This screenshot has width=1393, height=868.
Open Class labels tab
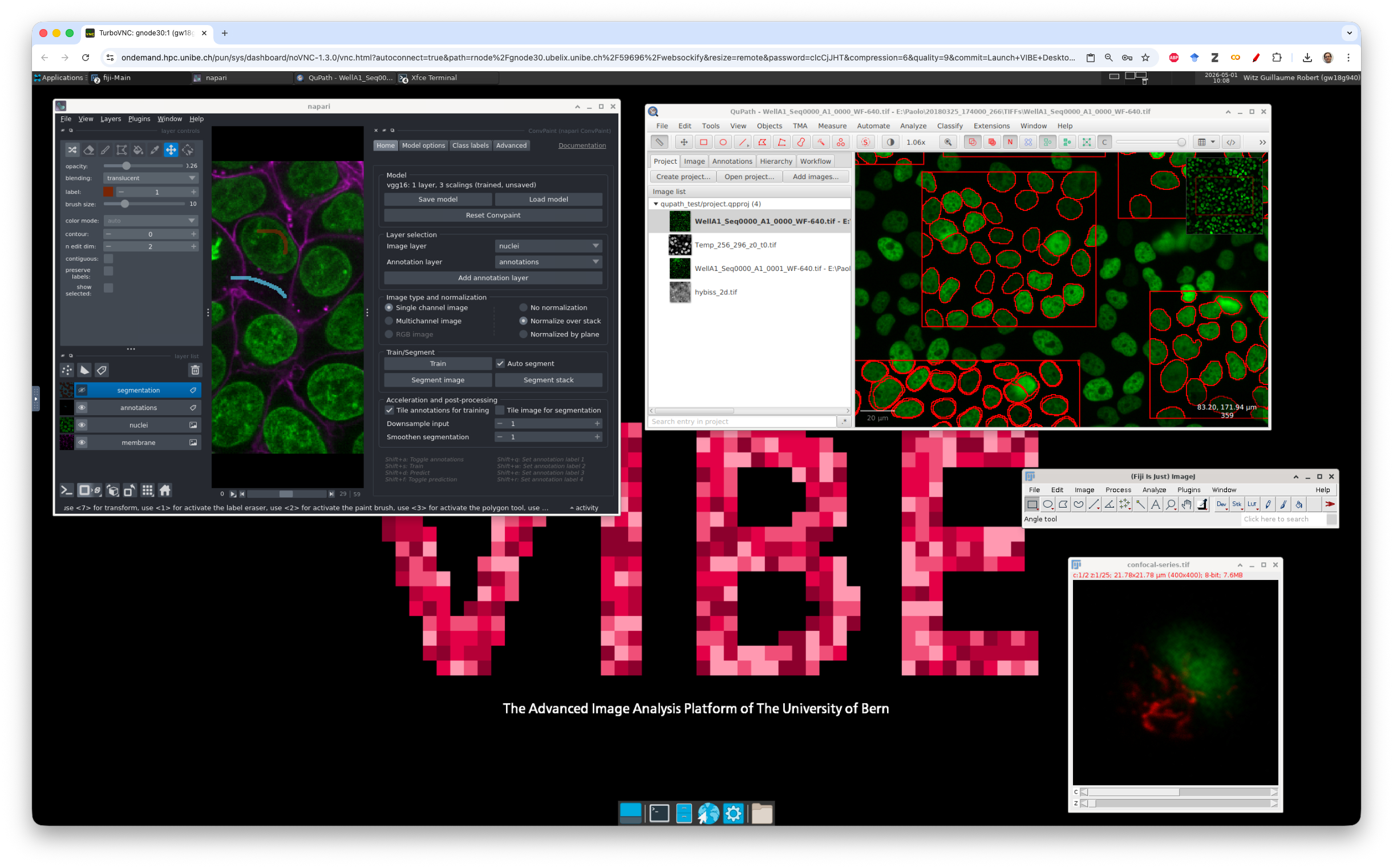pyautogui.click(x=470, y=145)
